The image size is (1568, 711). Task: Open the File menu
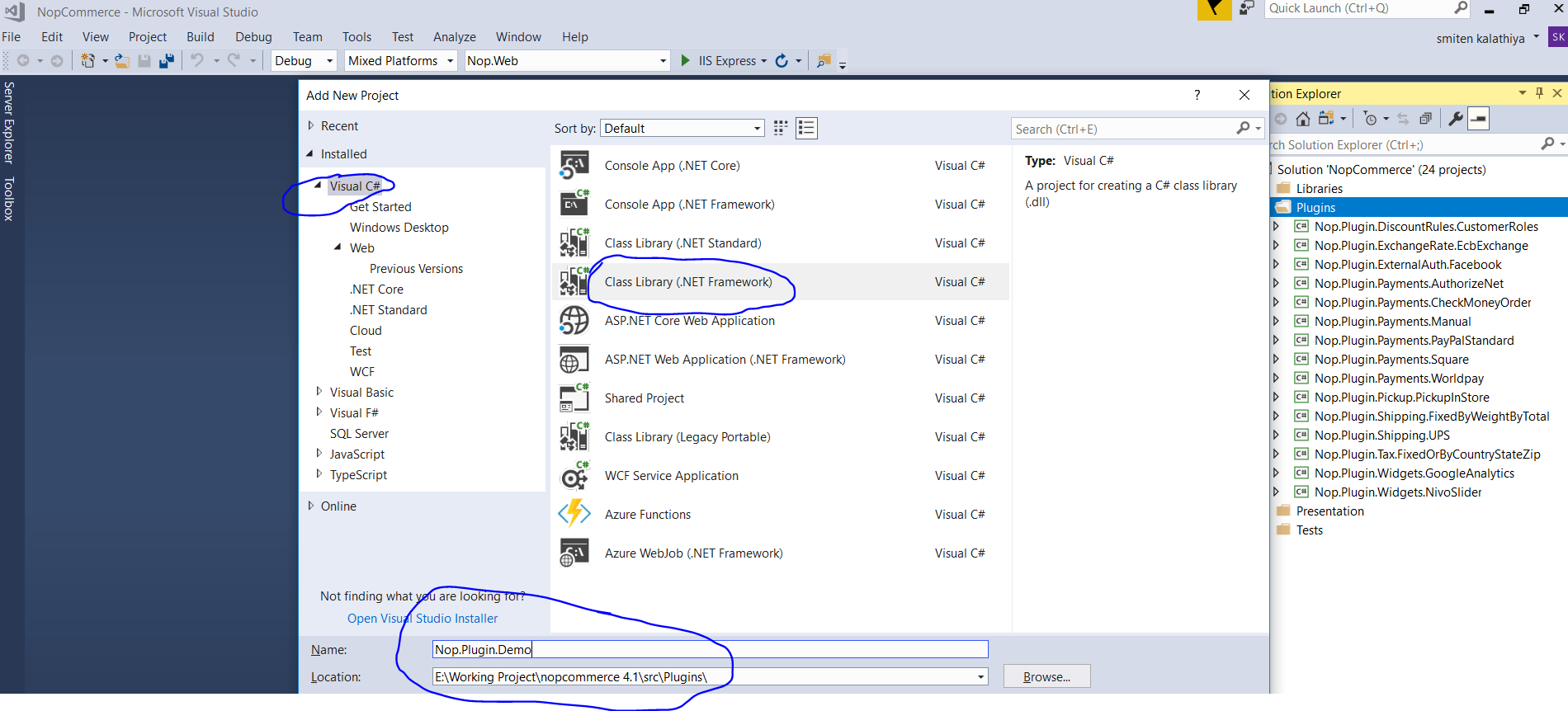12,37
